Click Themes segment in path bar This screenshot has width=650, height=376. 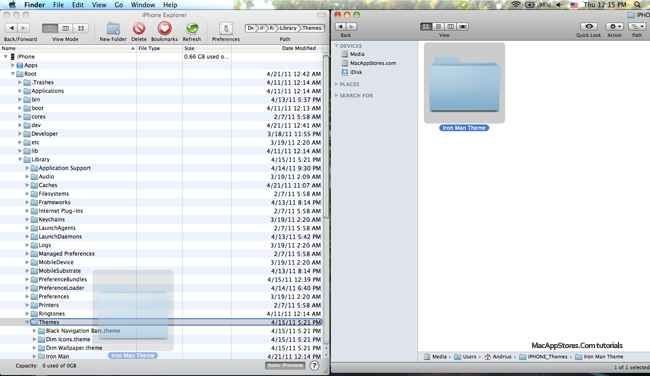click(311, 28)
